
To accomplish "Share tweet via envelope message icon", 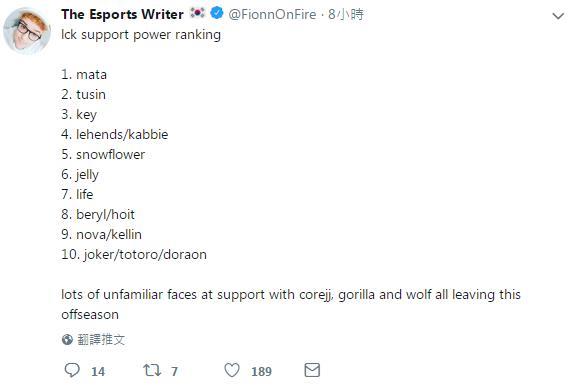I will pos(312,370).
